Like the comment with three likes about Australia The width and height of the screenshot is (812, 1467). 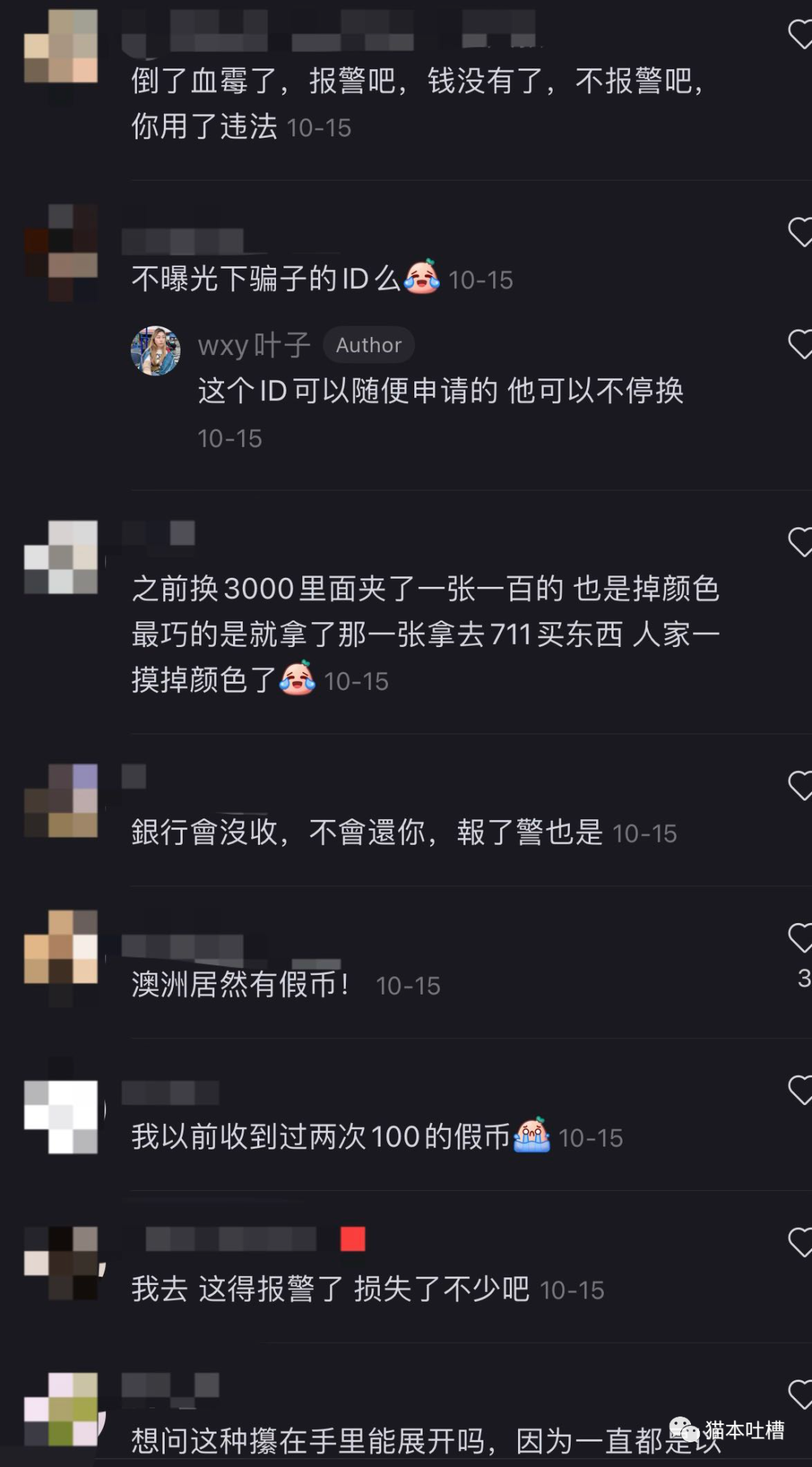[800, 937]
